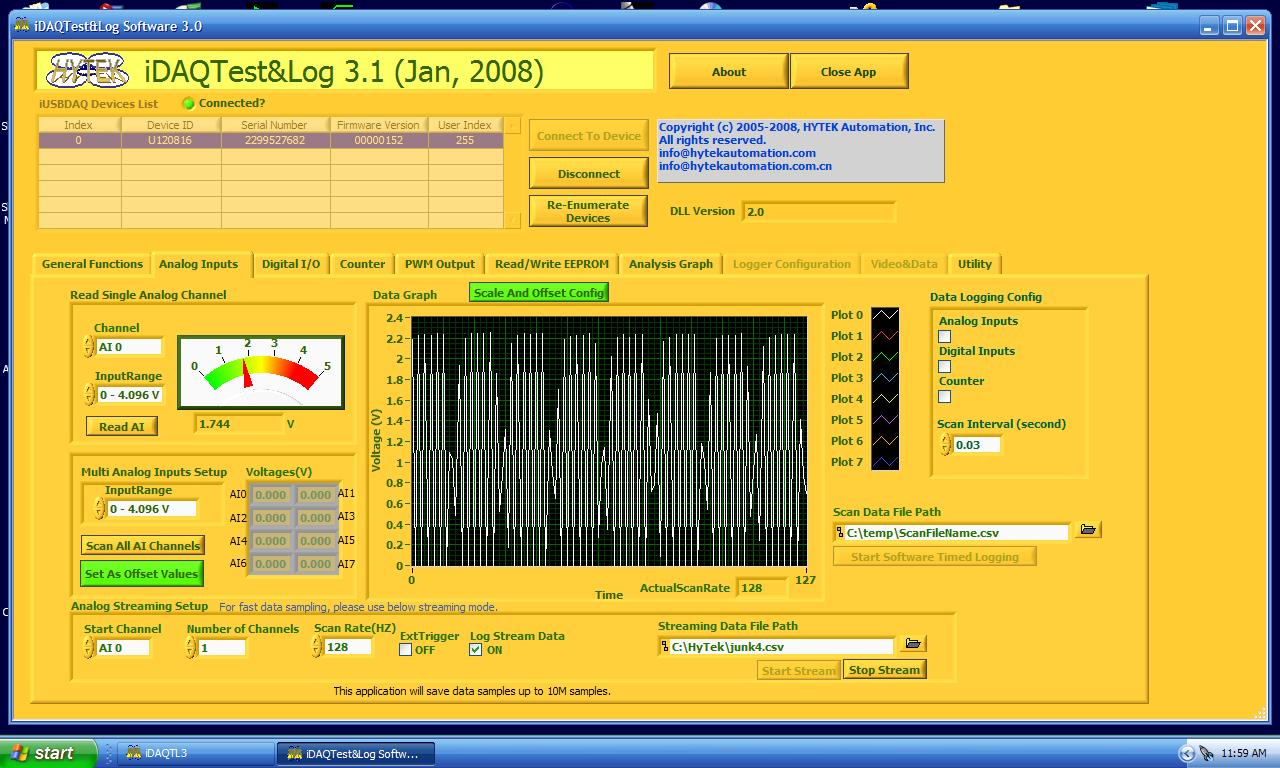Click the Streaming Data File Path field

click(x=777, y=647)
